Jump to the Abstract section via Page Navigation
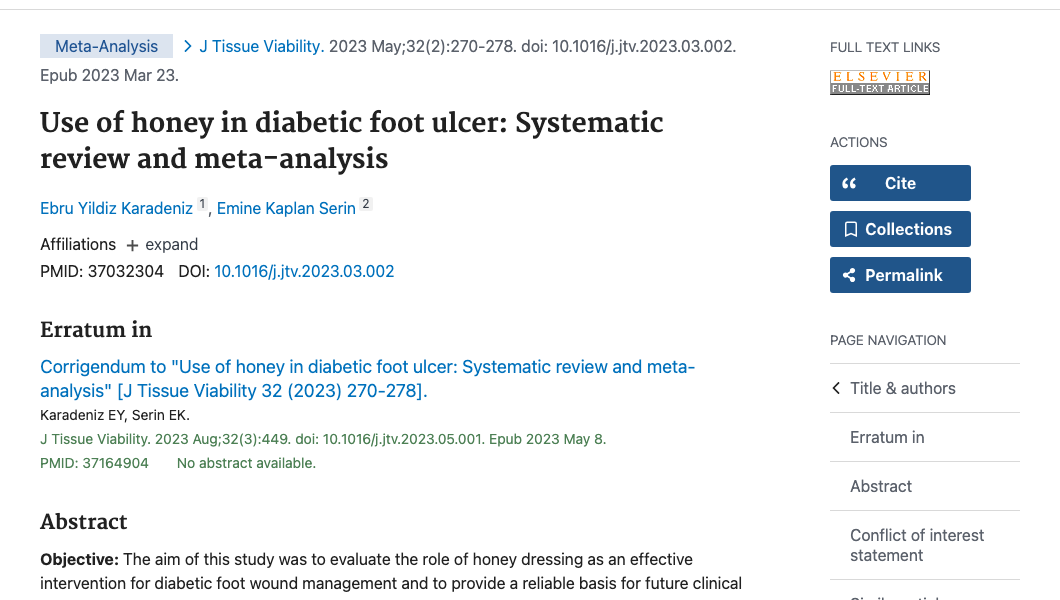This screenshot has height=600, width=1060. [x=881, y=486]
